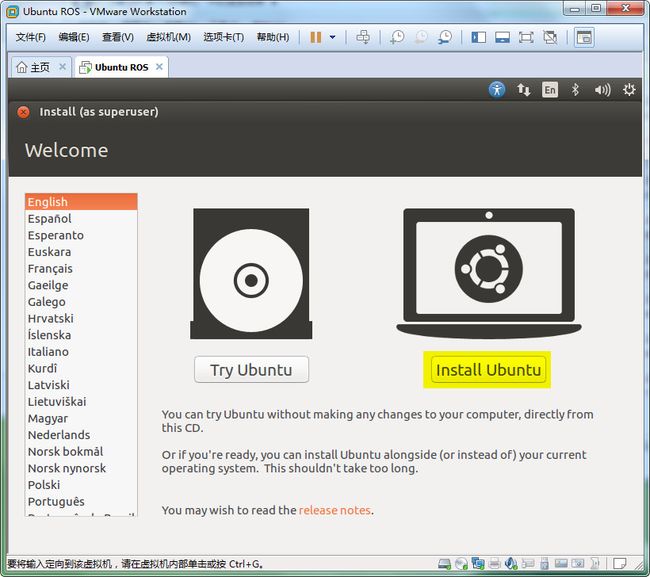650x577 pixels.
Task: Open the network connection indicator
Action: click(x=524, y=90)
